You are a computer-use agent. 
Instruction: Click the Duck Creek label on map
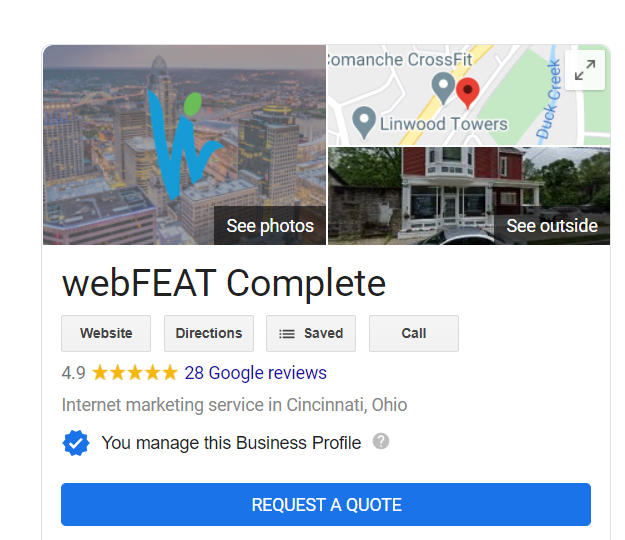coord(549,99)
